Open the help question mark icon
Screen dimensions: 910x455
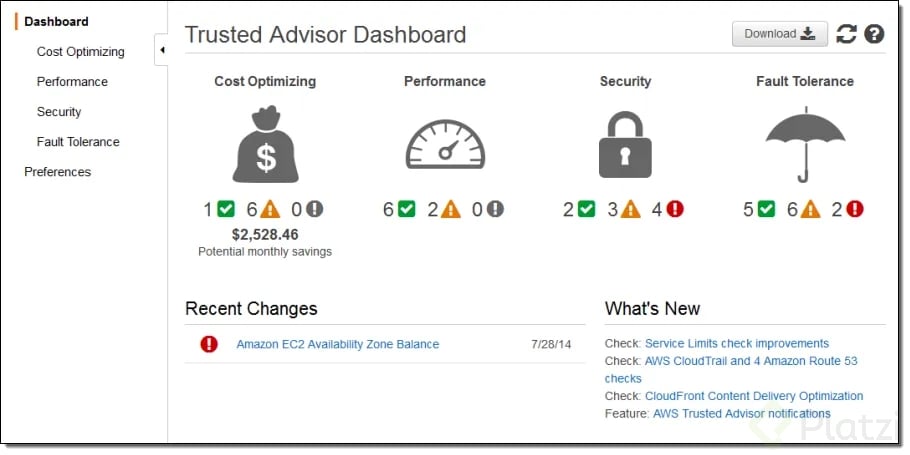(874, 34)
